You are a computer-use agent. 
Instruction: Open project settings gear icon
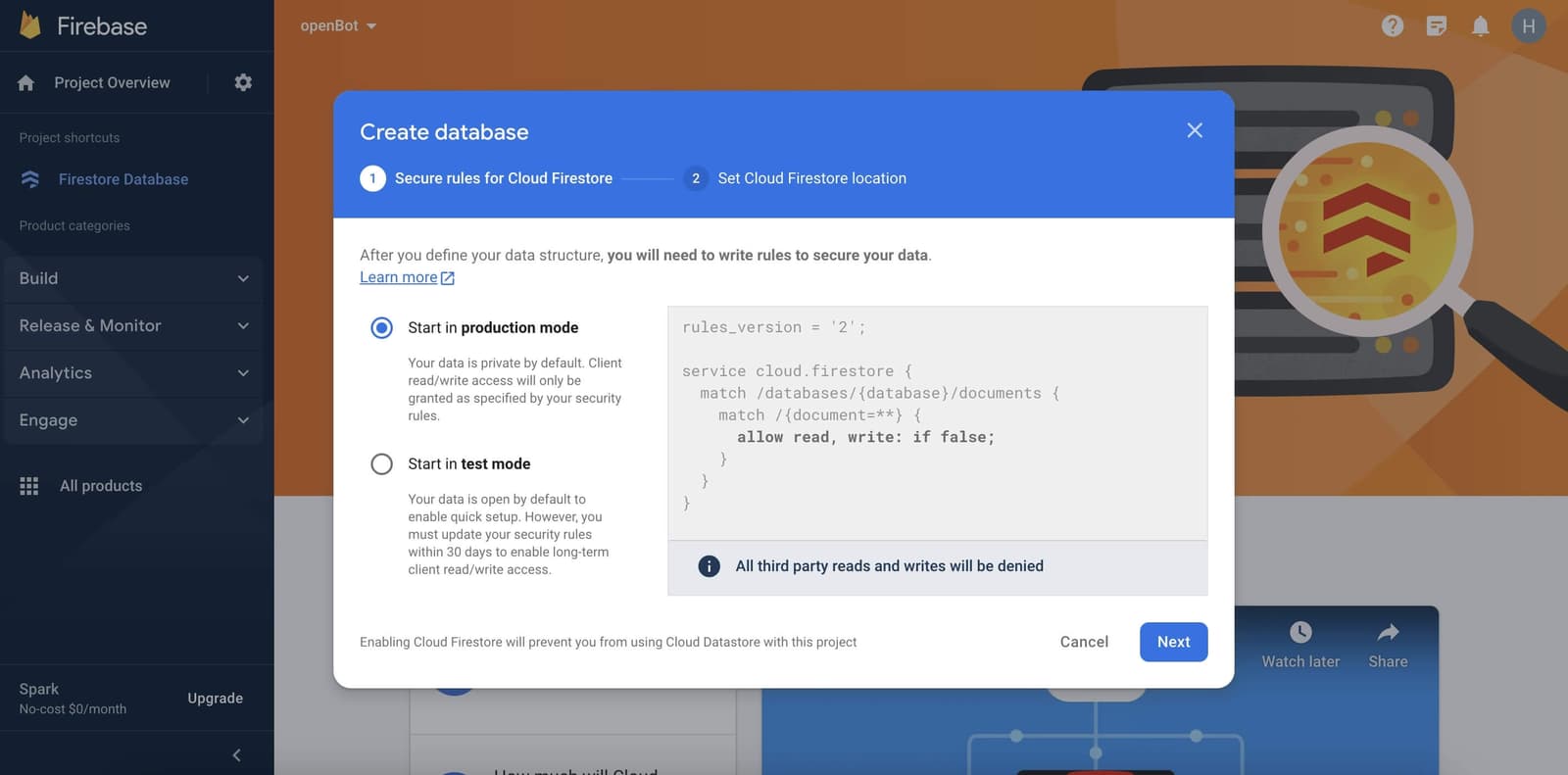(x=243, y=82)
